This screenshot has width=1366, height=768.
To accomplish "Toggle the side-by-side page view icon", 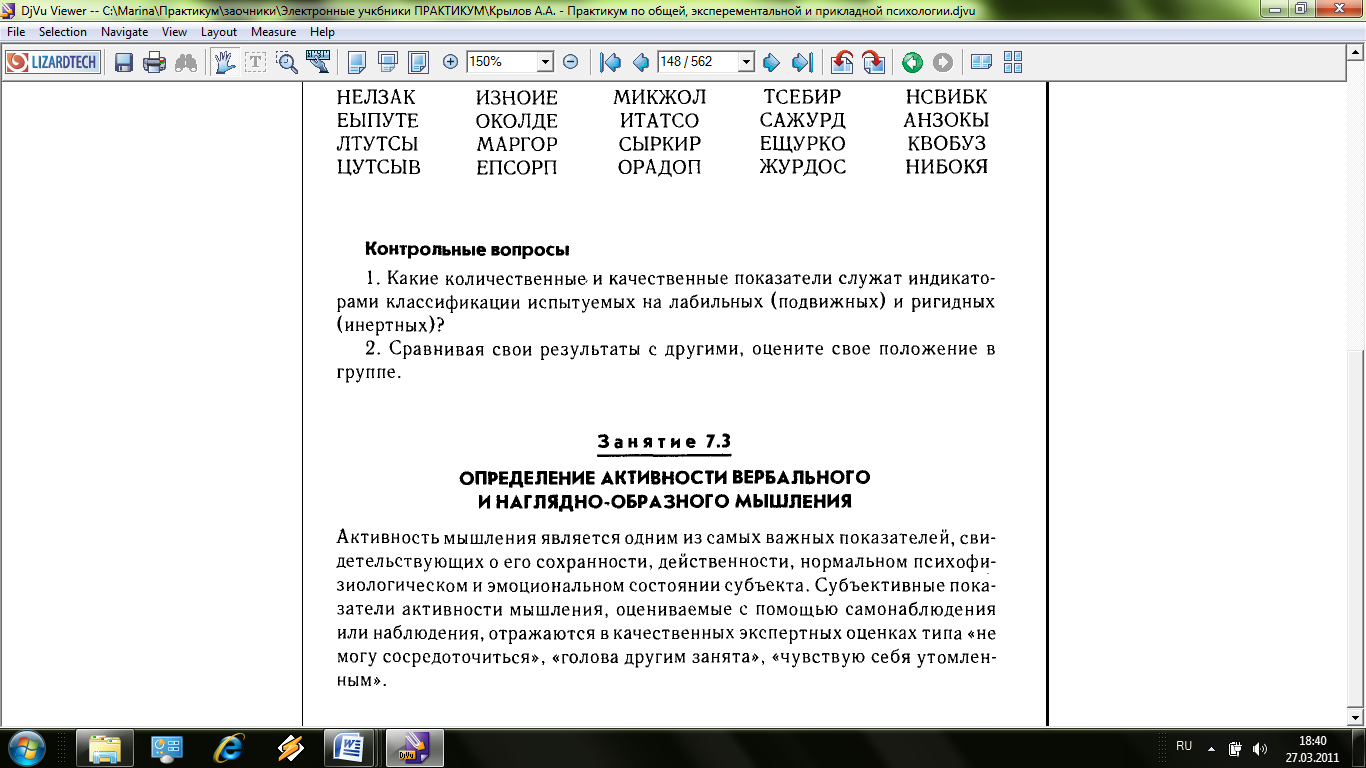I will [981, 62].
